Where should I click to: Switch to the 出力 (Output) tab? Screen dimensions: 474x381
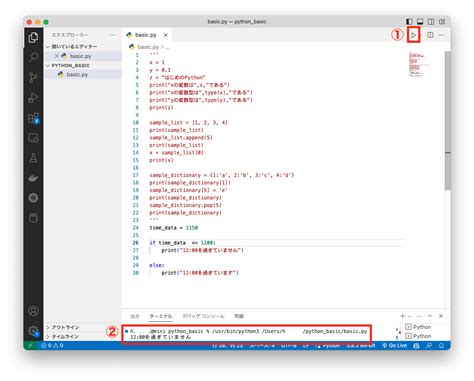pos(135,316)
